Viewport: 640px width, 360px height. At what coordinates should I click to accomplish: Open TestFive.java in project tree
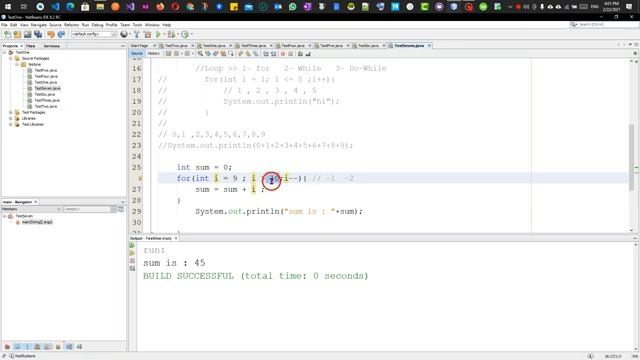46,70
